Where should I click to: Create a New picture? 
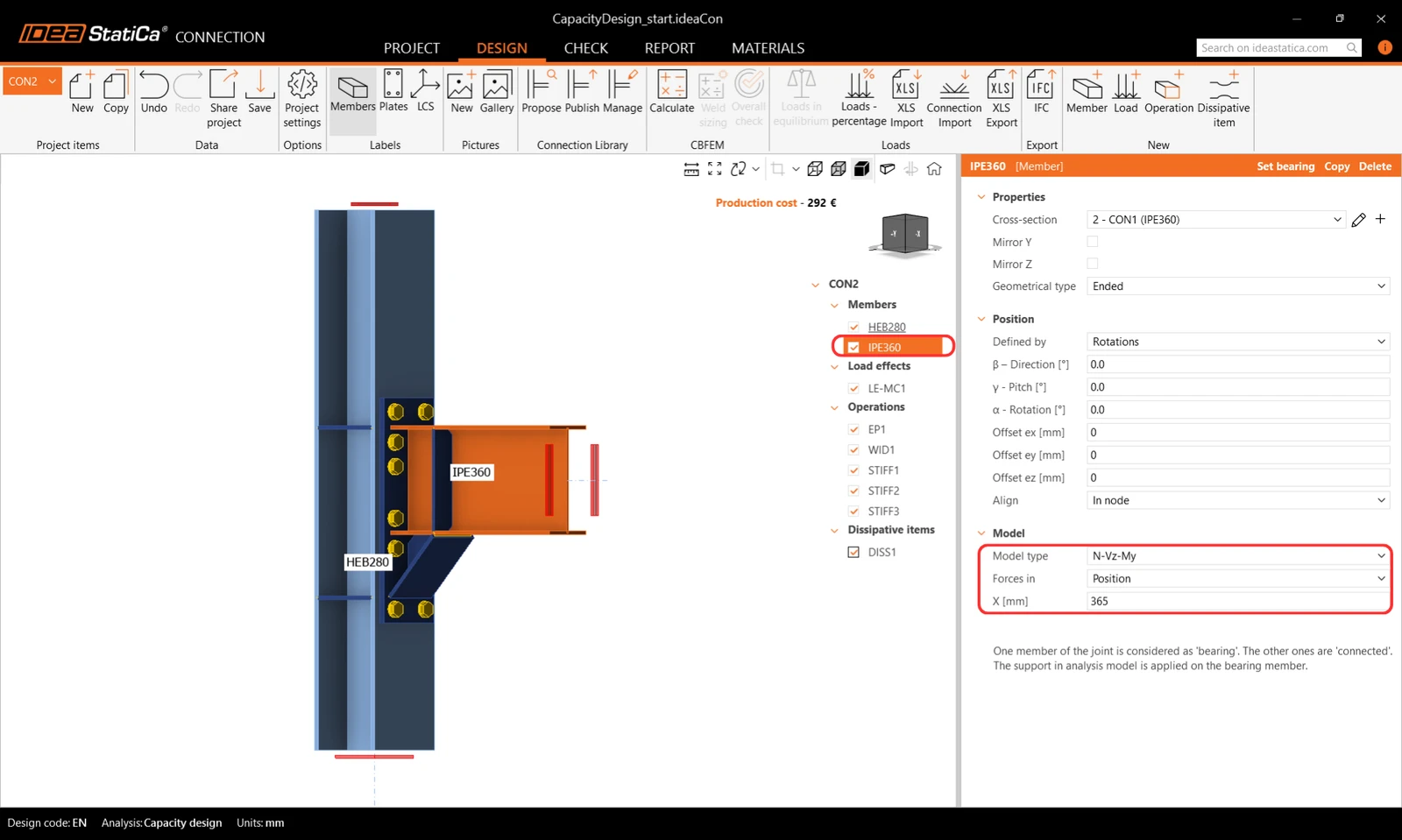pyautogui.click(x=462, y=92)
